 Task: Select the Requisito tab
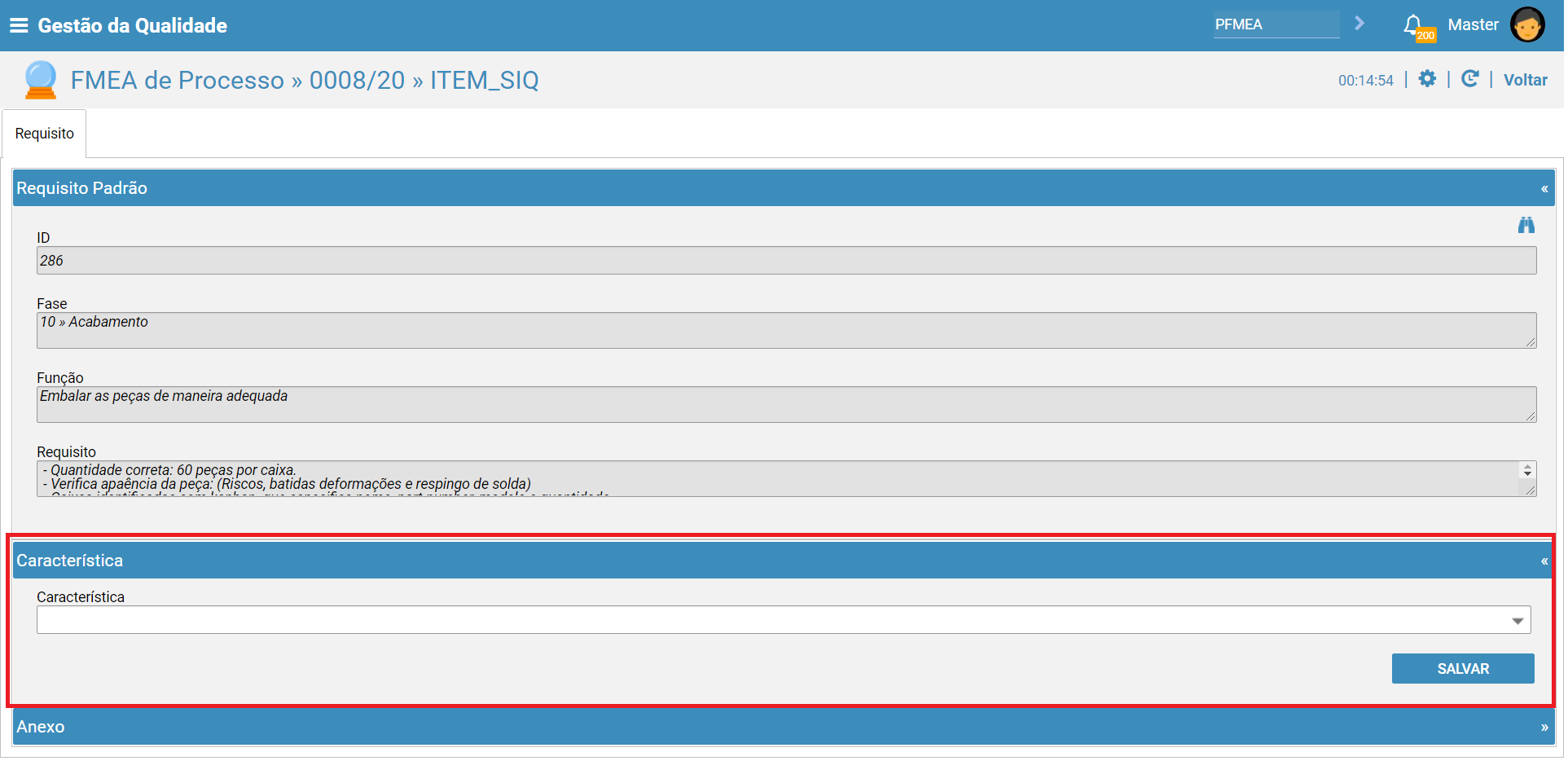[45, 134]
